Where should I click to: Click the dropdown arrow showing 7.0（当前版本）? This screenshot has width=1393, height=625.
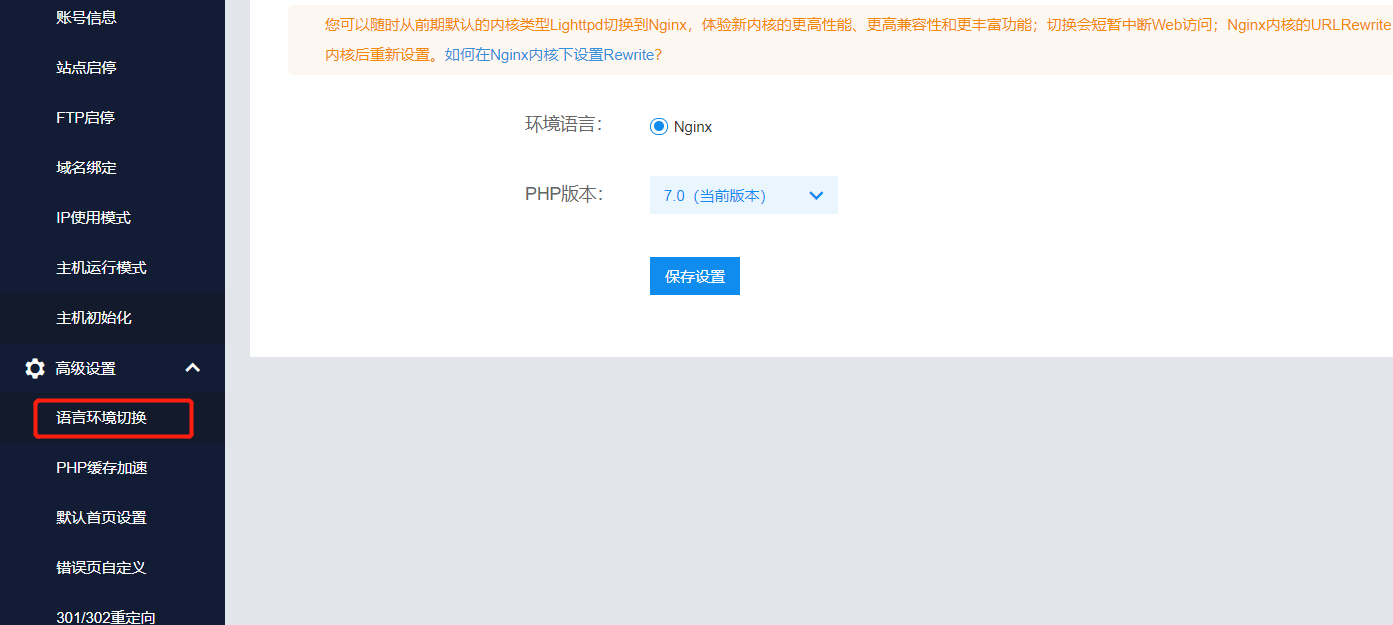(x=818, y=195)
